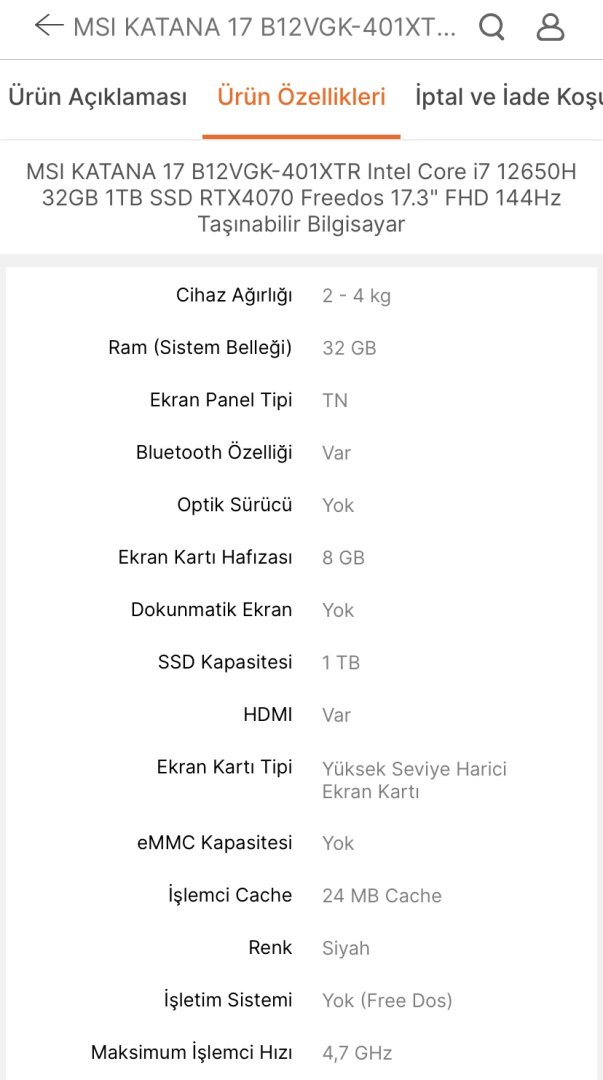Click the 1 TB SSD capacity value
The image size is (603, 1080).
tap(341, 662)
